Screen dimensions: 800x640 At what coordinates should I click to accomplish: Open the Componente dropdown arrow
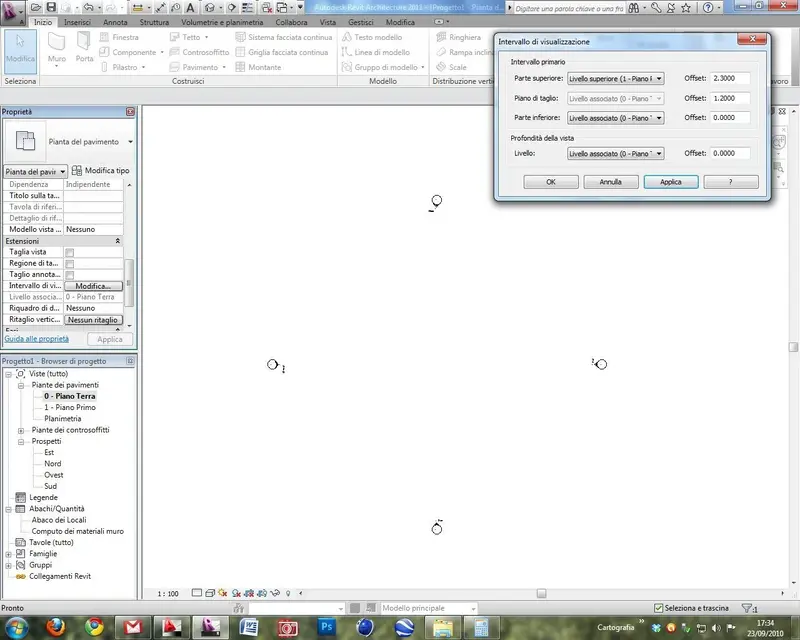click(x=162, y=52)
